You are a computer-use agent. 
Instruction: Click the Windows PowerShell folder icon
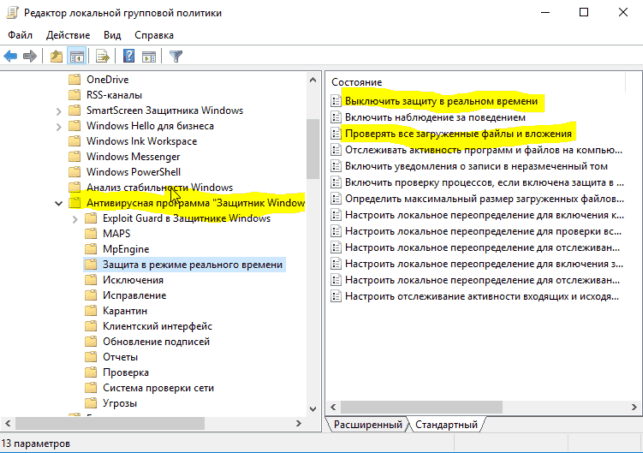coord(75,172)
